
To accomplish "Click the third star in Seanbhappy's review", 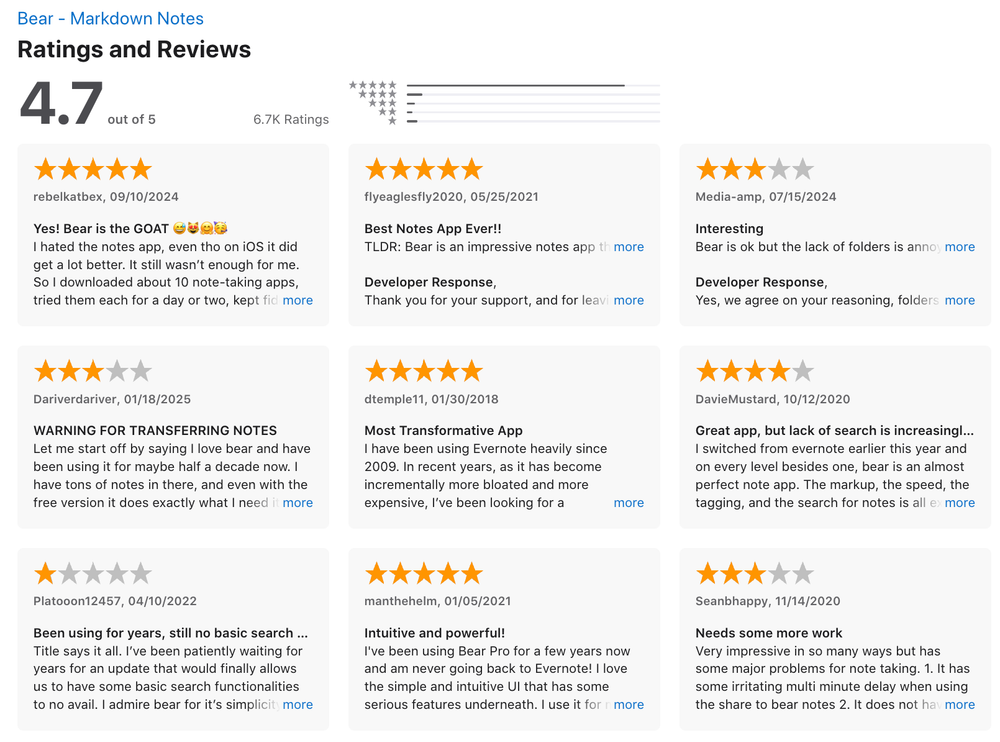I will pyautogui.click(x=755, y=572).
